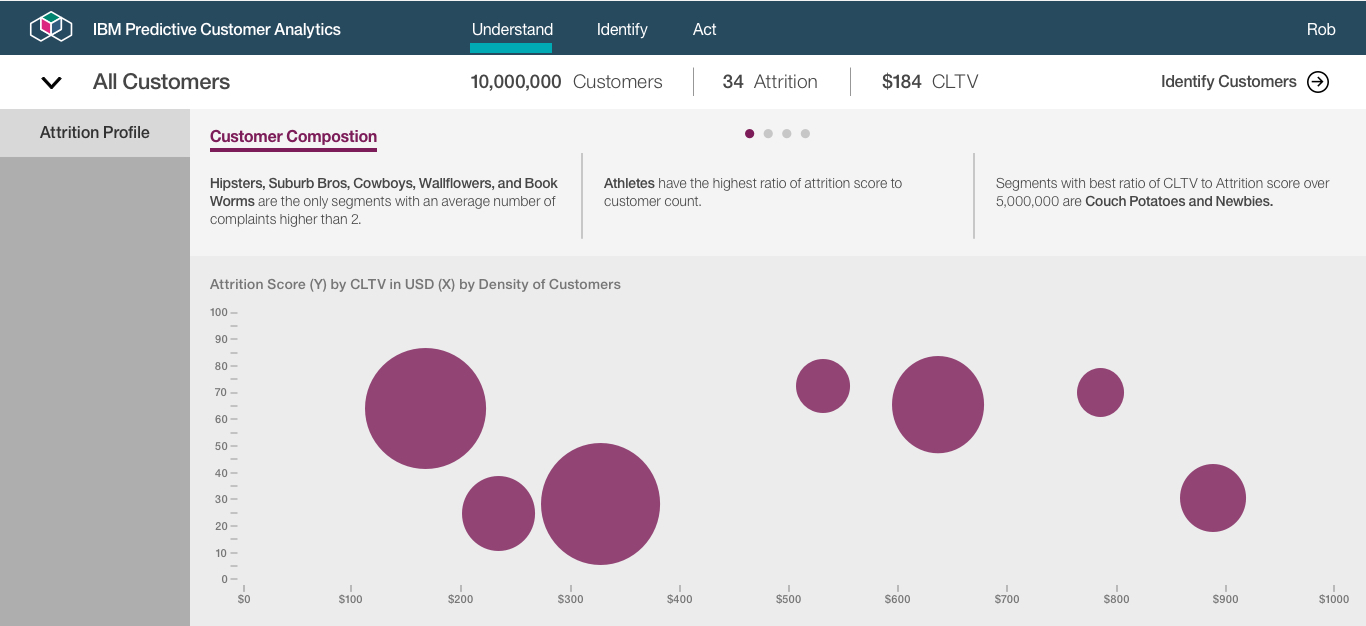This screenshot has height=626, width=1366.
Task: Select the bubble near $230 CLTV
Action: 498,513
